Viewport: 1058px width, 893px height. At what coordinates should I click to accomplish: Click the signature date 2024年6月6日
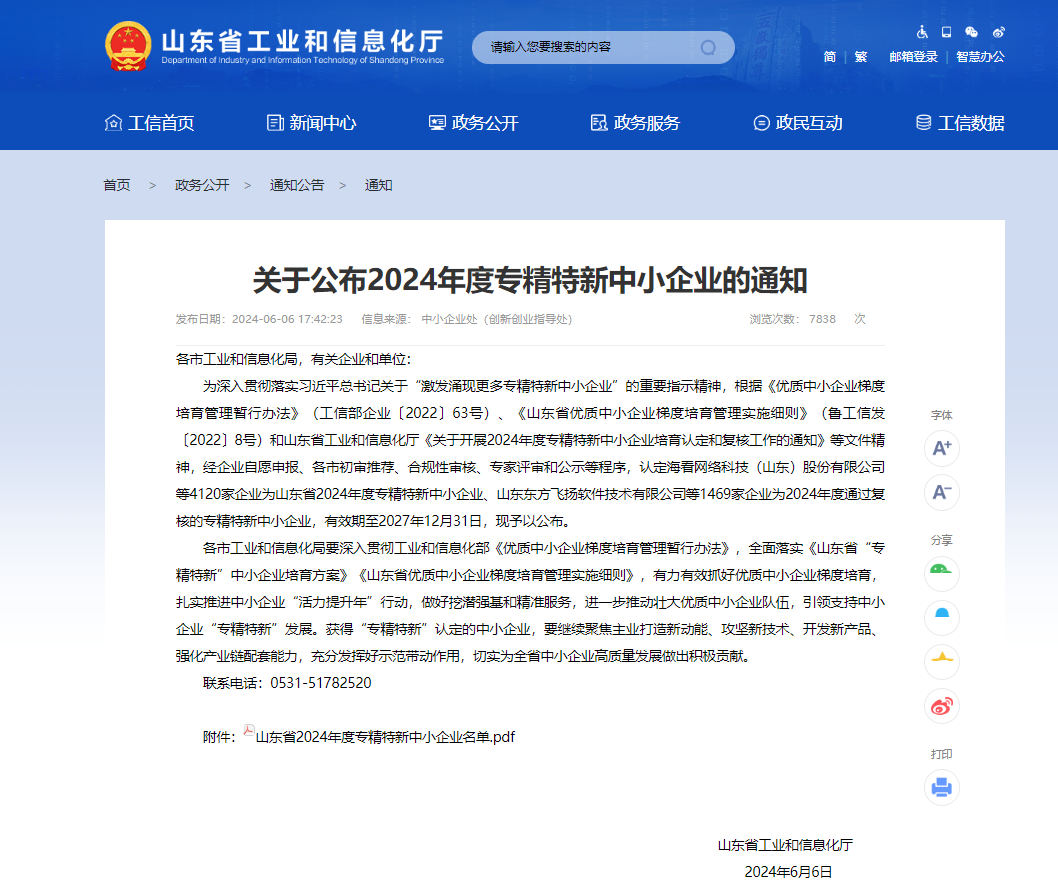[788, 872]
